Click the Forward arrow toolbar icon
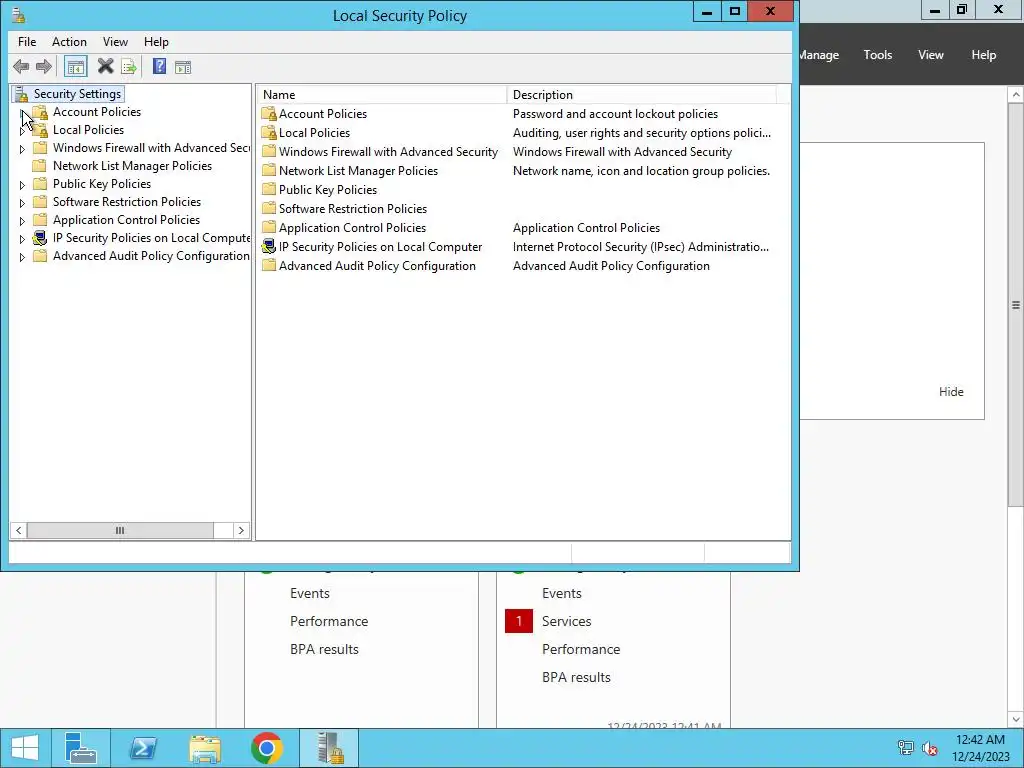The height and width of the screenshot is (768, 1024). [x=44, y=67]
